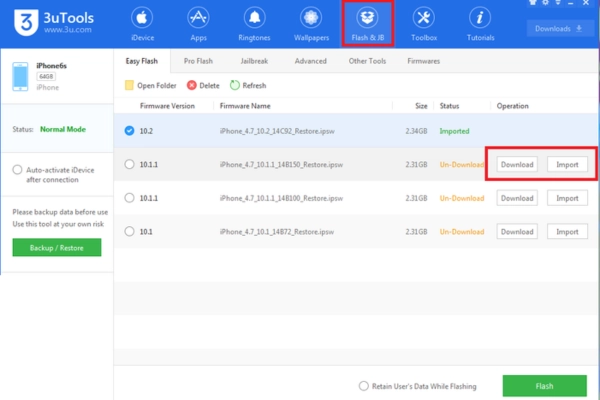The height and width of the screenshot is (400, 600).
Task: Select the Flash & JB icon
Action: point(367,22)
